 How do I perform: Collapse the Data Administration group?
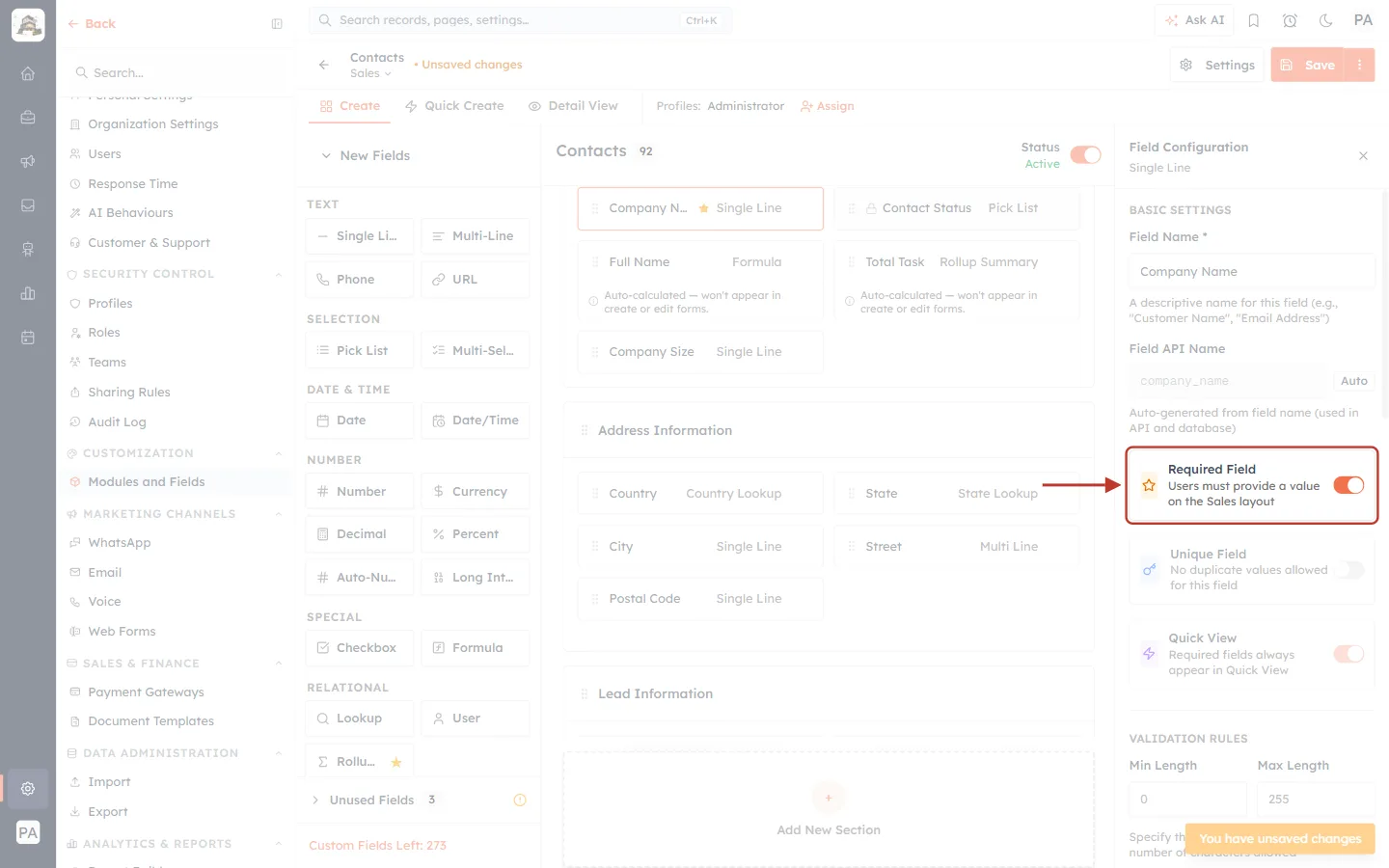click(278, 753)
